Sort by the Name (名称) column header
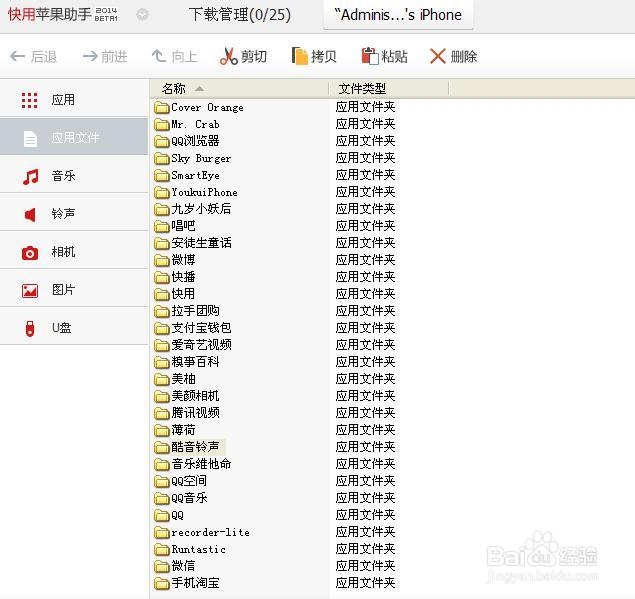This screenshot has width=635, height=599. coord(239,88)
